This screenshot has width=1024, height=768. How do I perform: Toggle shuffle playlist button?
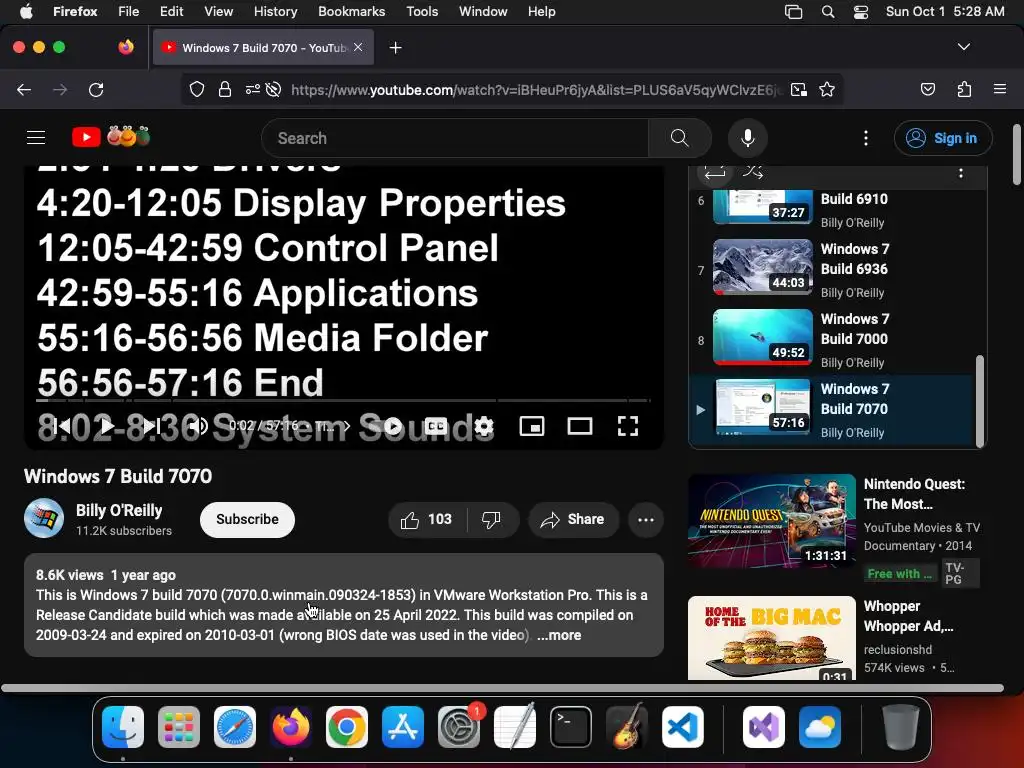[x=752, y=172]
